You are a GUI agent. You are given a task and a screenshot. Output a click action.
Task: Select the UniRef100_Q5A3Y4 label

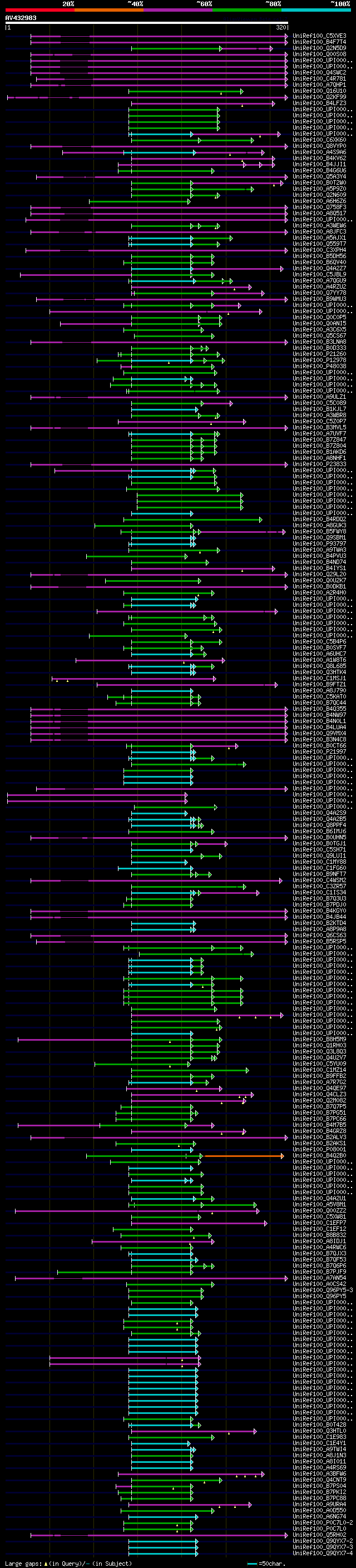(319, 176)
